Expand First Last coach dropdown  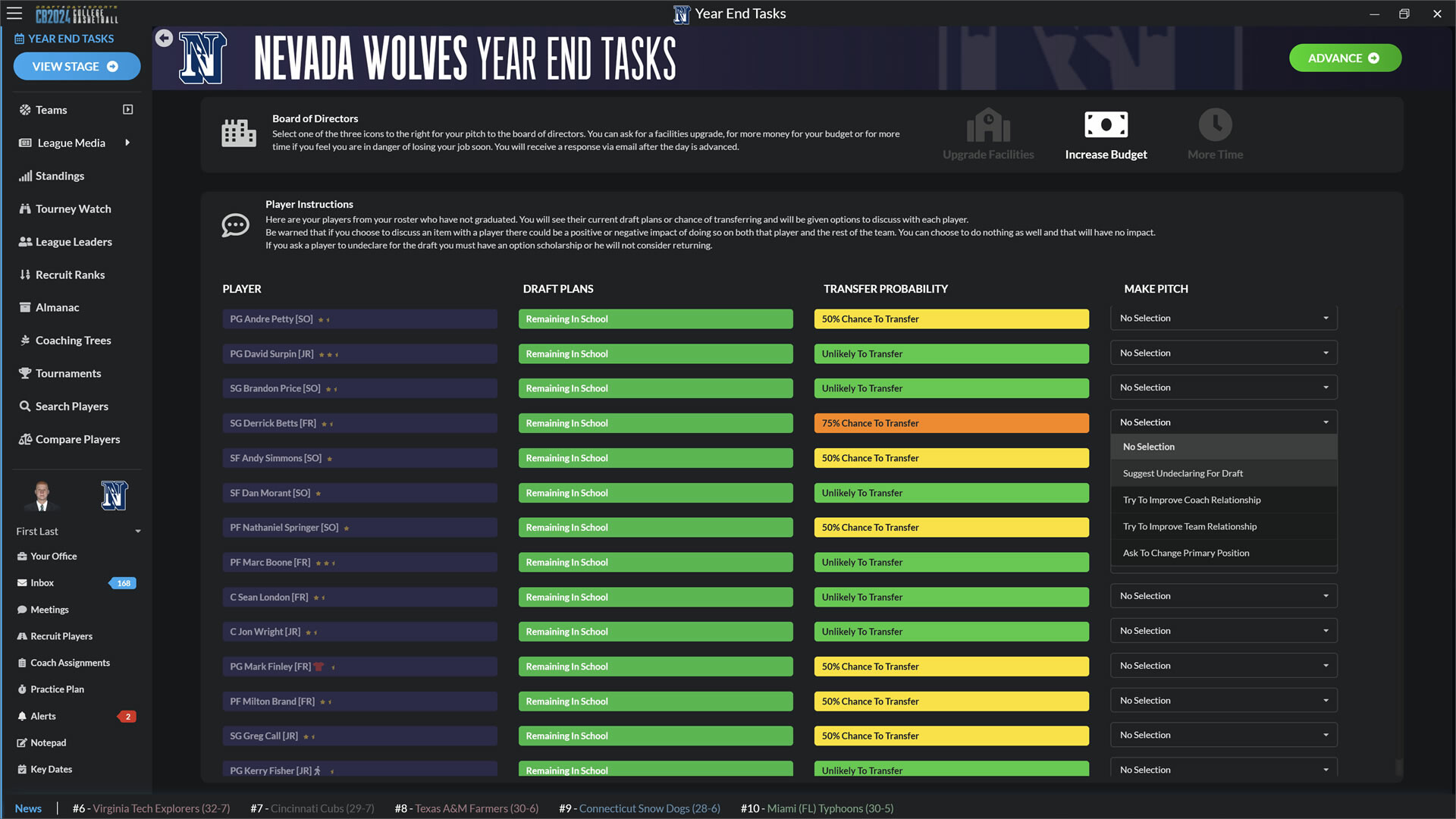138,532
